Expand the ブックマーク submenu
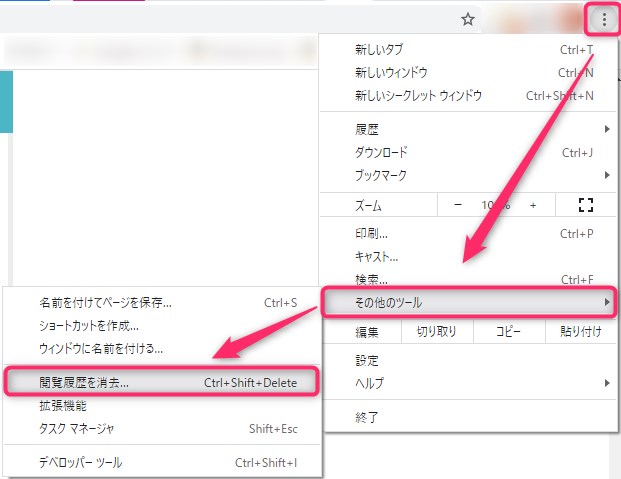The width and height of the screenshot is (621, 479). (469, 175)
